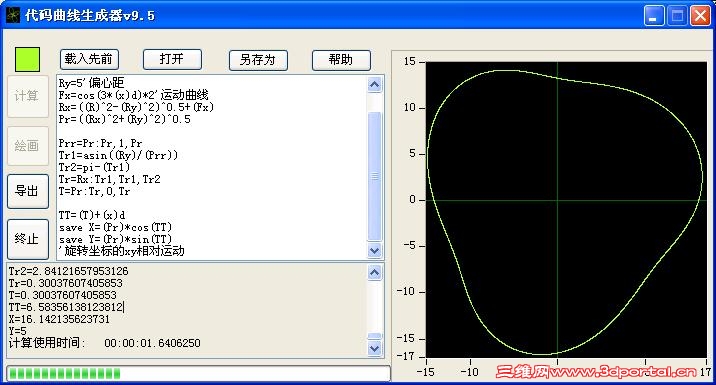
Task: Click the application icon in title bar
Action: coord(13,15)
